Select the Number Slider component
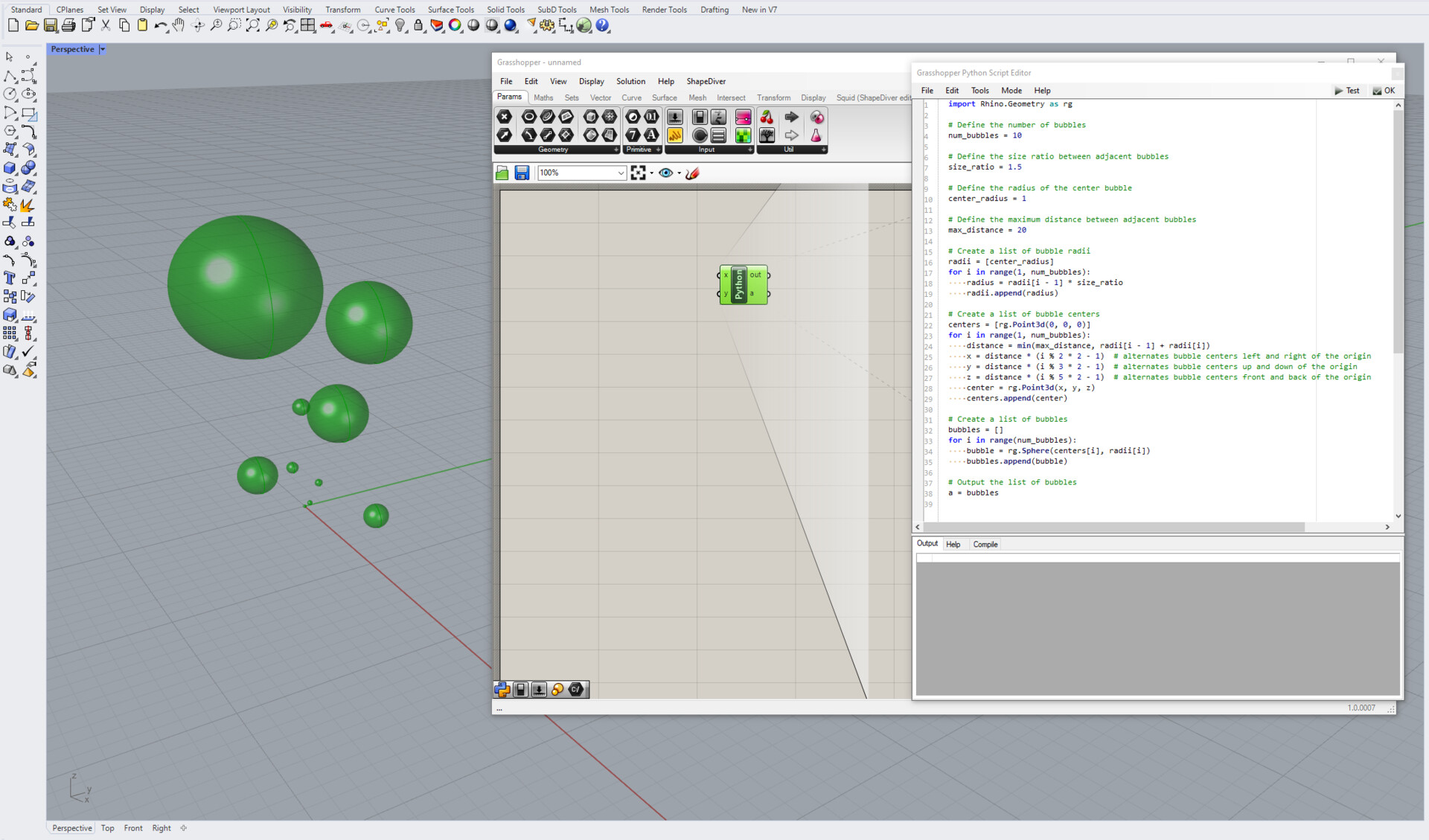 pos(675,118)
